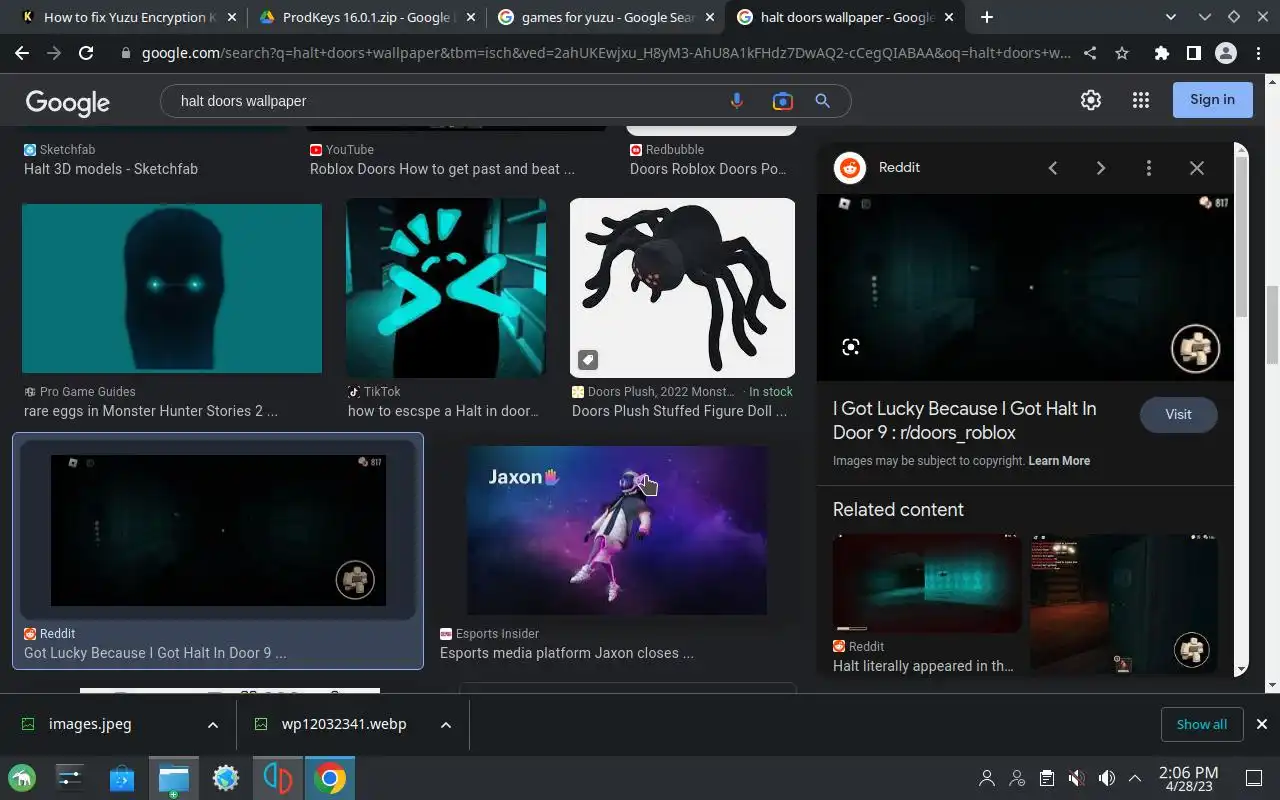Viewport: 1280px width, 800px height.
Task: Open the tab search dropdown arrow
Action: tap(1171, 17)
